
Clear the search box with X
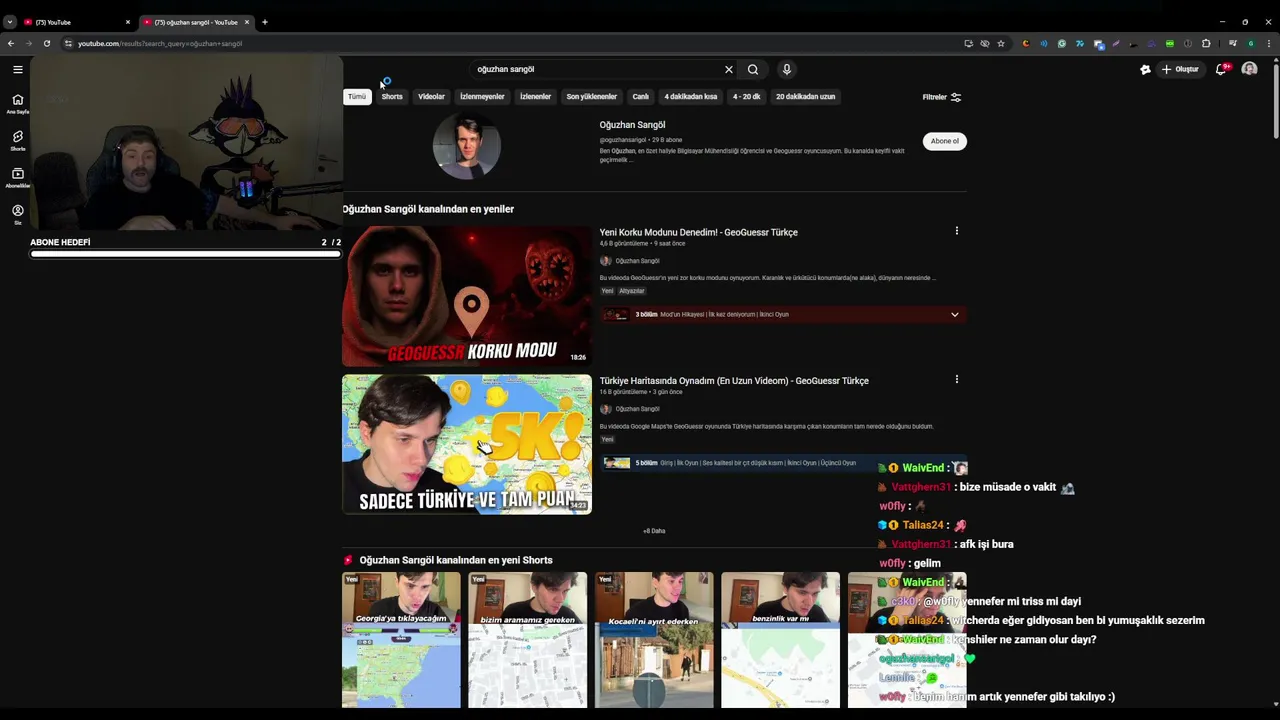728,69
